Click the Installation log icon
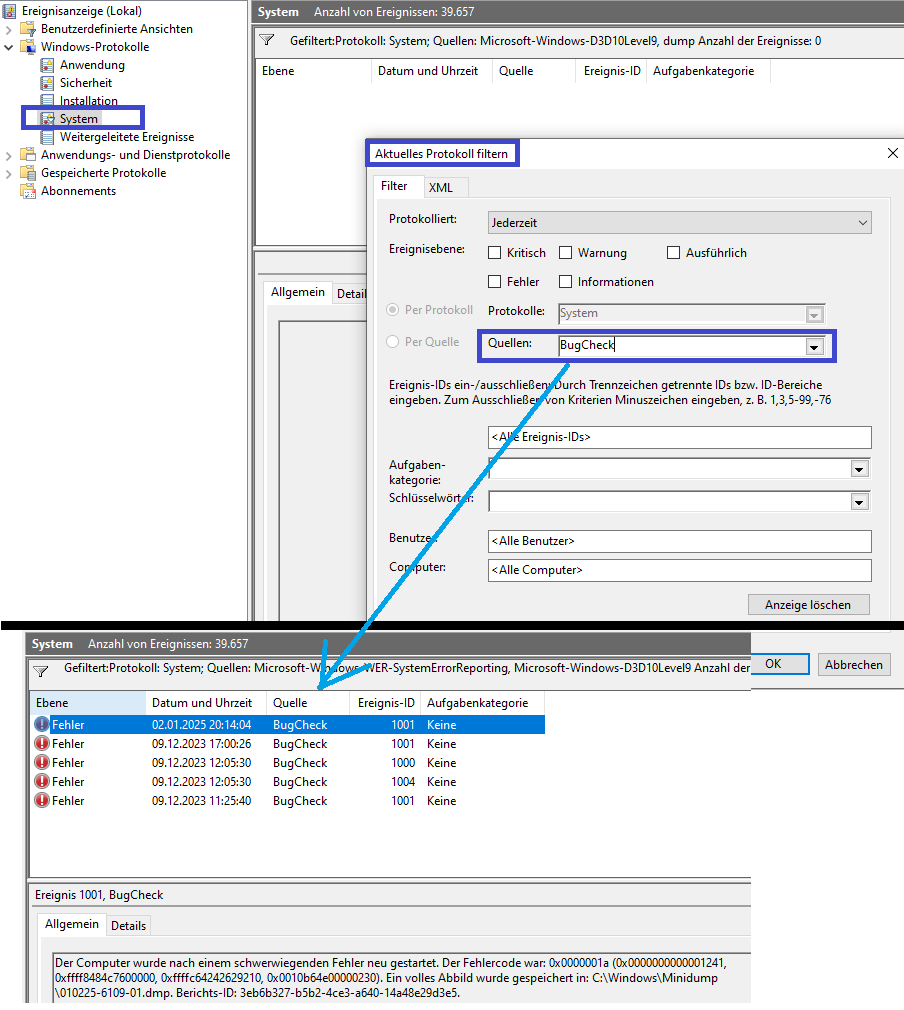904x1010 pixels. pos(47,100)
